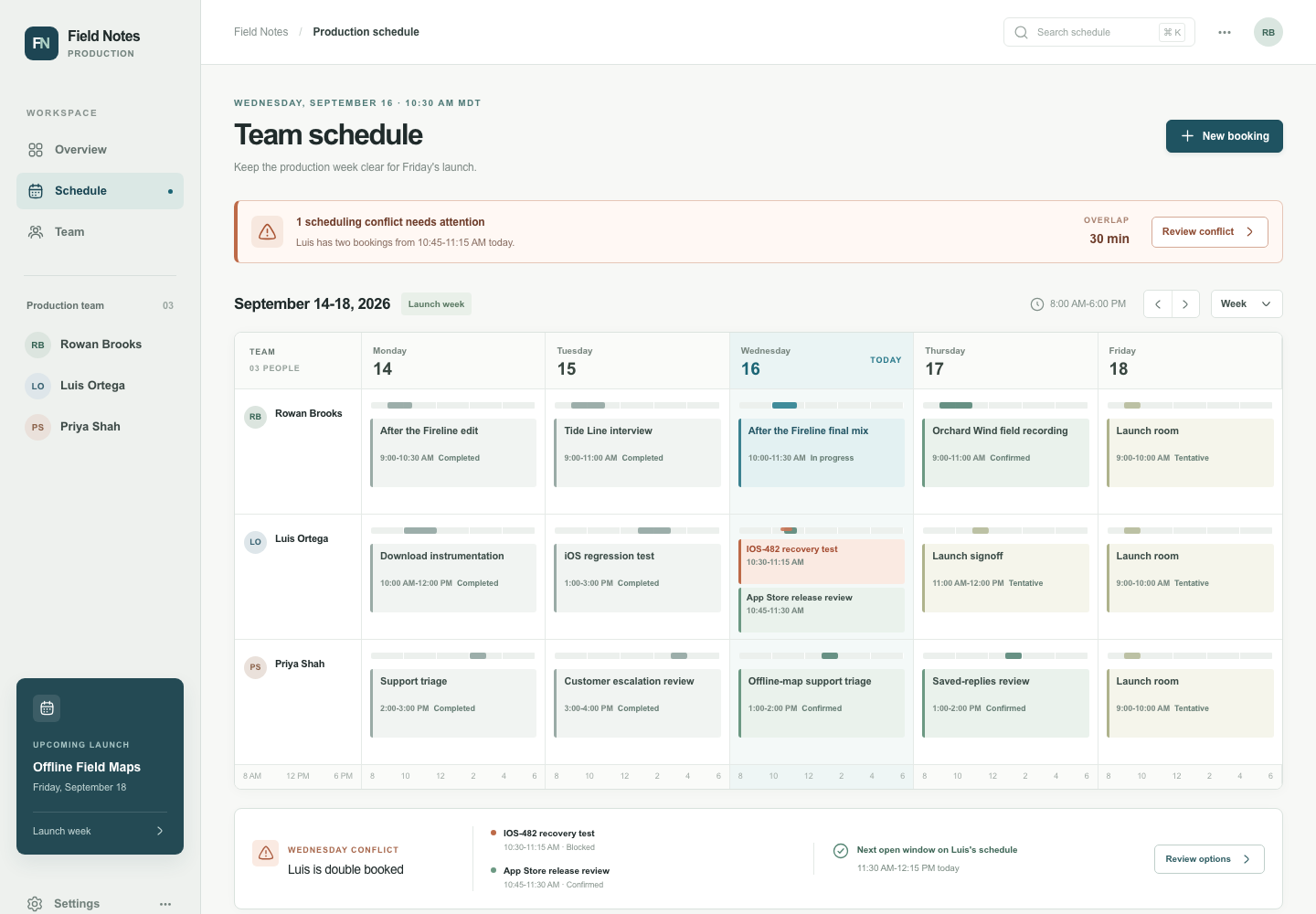Open the iOS regression test booking
1316x914 pixels.
[637, 578]
